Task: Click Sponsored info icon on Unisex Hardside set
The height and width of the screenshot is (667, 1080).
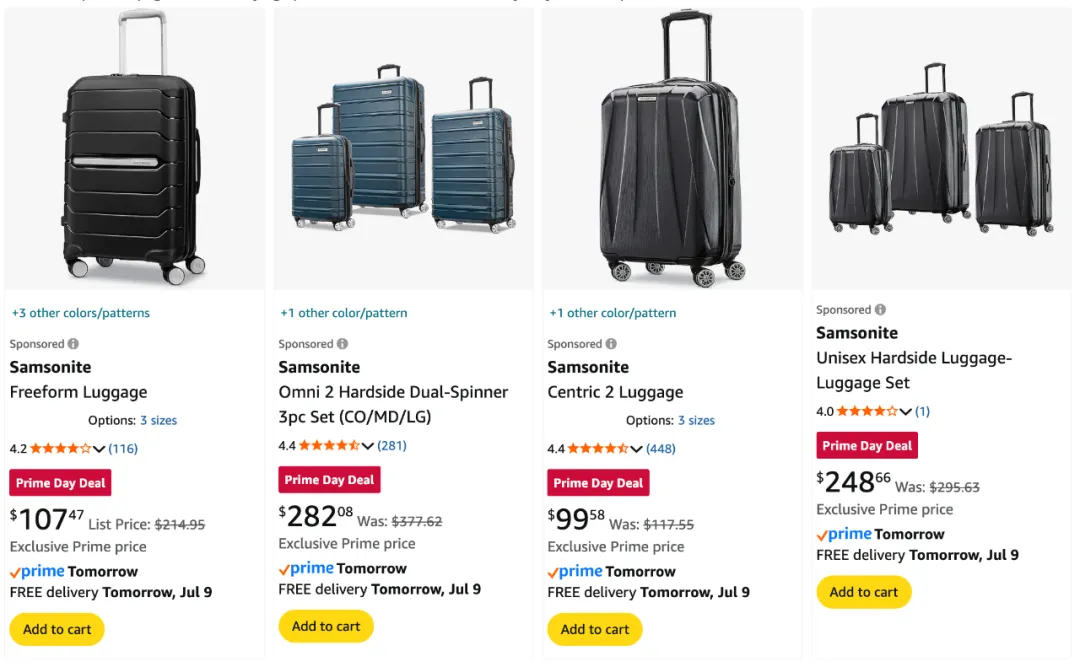Action: pyautogui.click(x=880, y=310)
